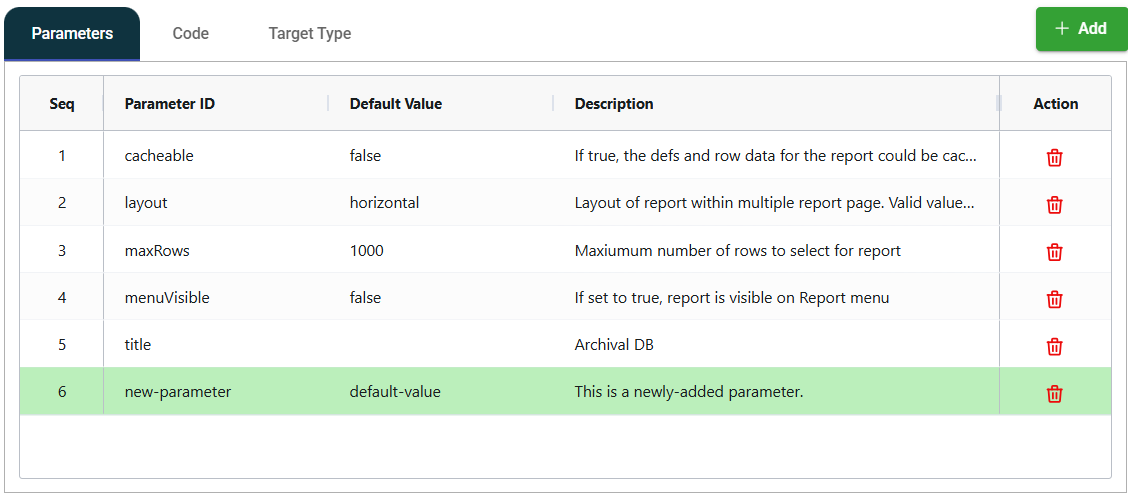The height and width of the screenshot is (496, 1128).
Task: Open the Target Type tab
Action: click(309, 33)
